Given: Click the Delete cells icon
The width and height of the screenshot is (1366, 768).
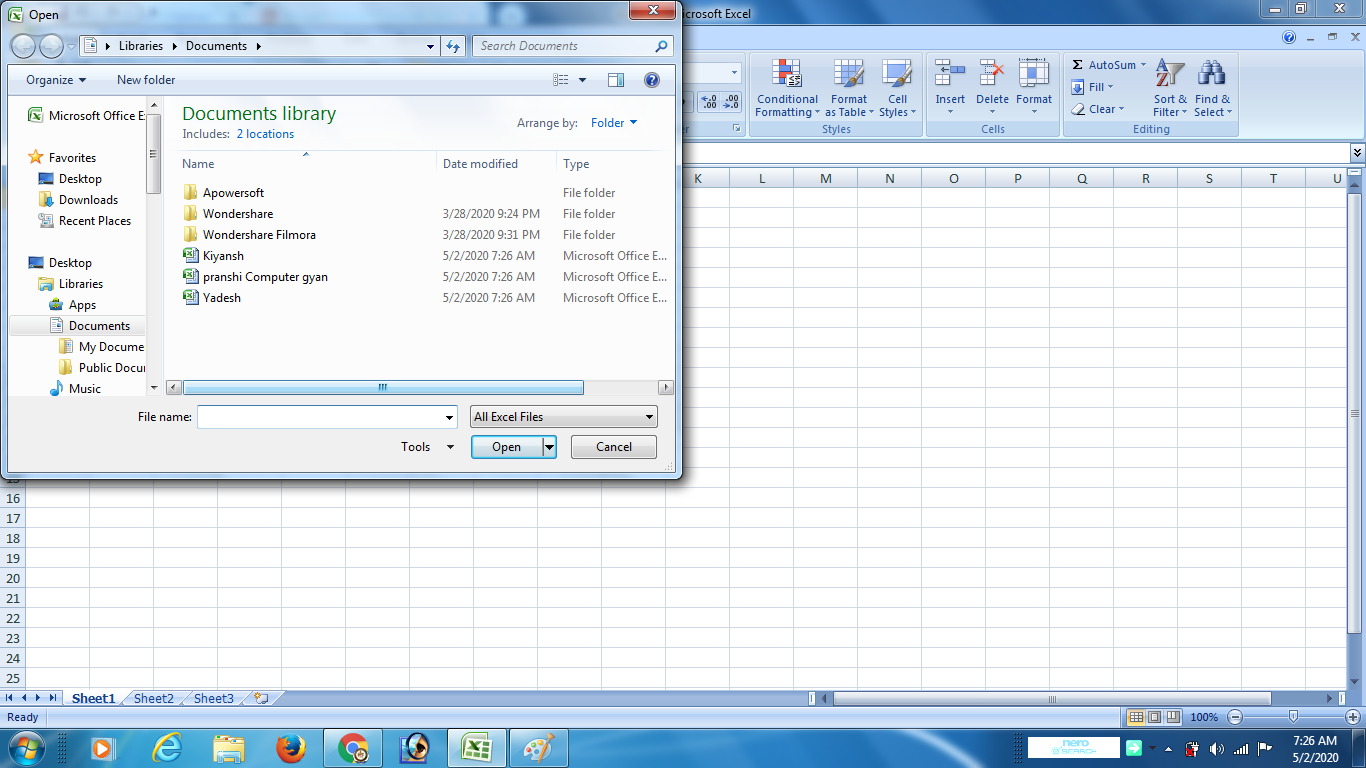Looking at the screenshot, I should pyautogui.click(x=992, y=73).
